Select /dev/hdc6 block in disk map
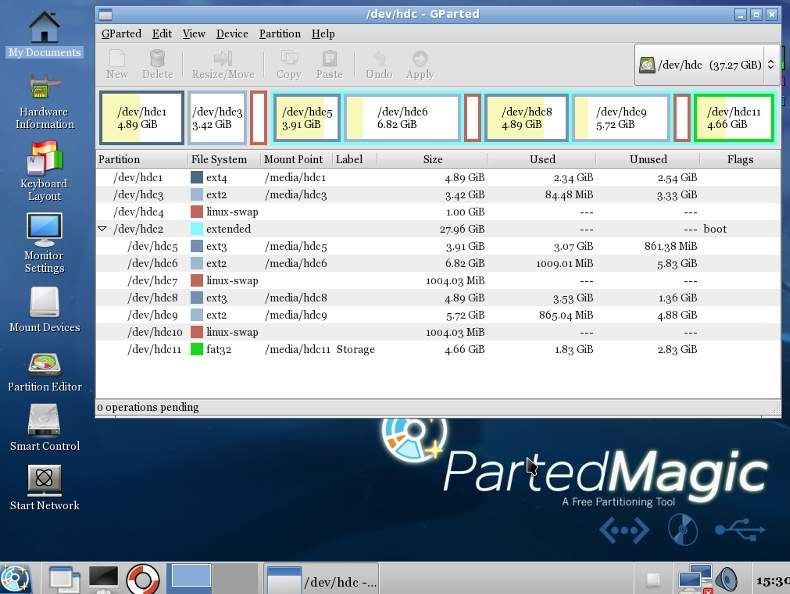This screenshot has height=594, width=790. click(402, 117)
